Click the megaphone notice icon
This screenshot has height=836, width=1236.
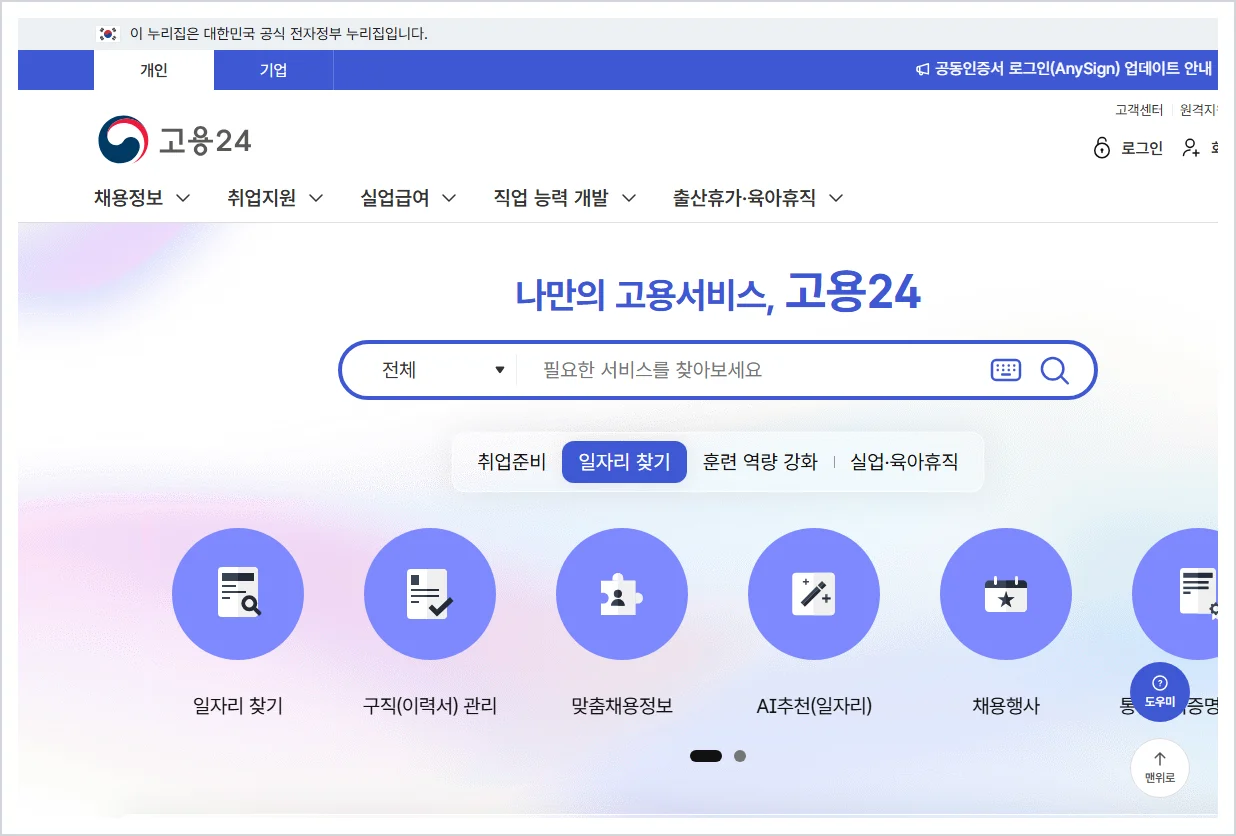click(922, 70)
